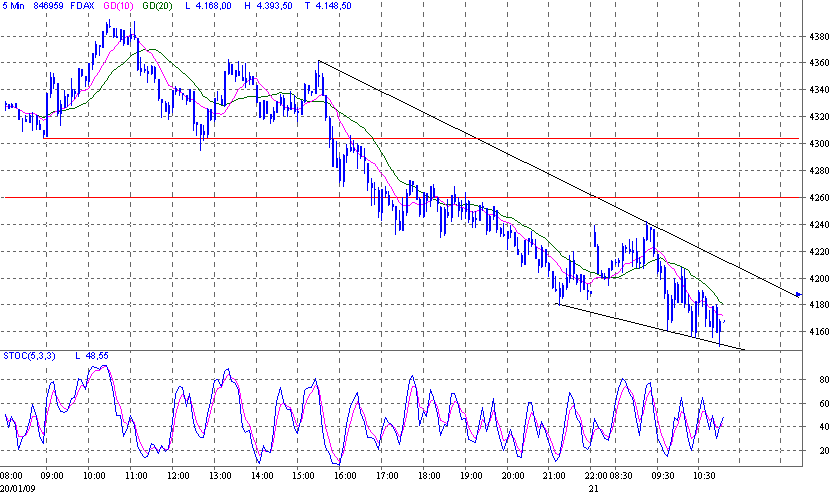The image size is (833, 496).
Task: Click the '21' date label under the time axis
Action: 594,488
